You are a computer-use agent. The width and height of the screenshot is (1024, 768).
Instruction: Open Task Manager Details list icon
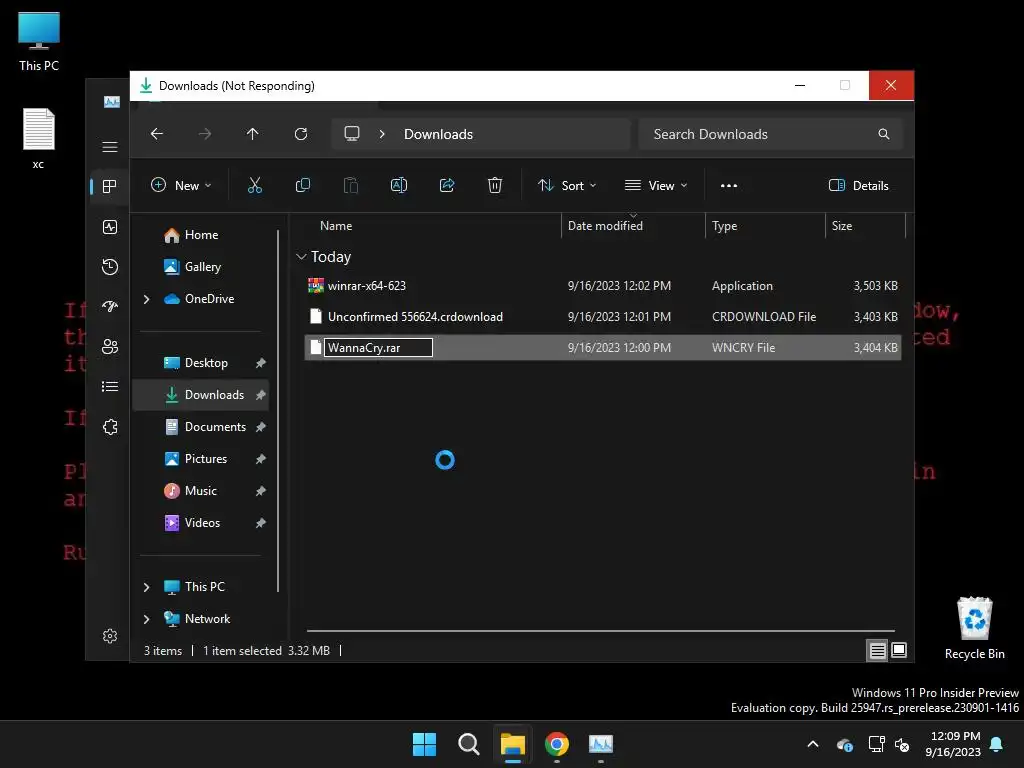(x=110, y=387)
